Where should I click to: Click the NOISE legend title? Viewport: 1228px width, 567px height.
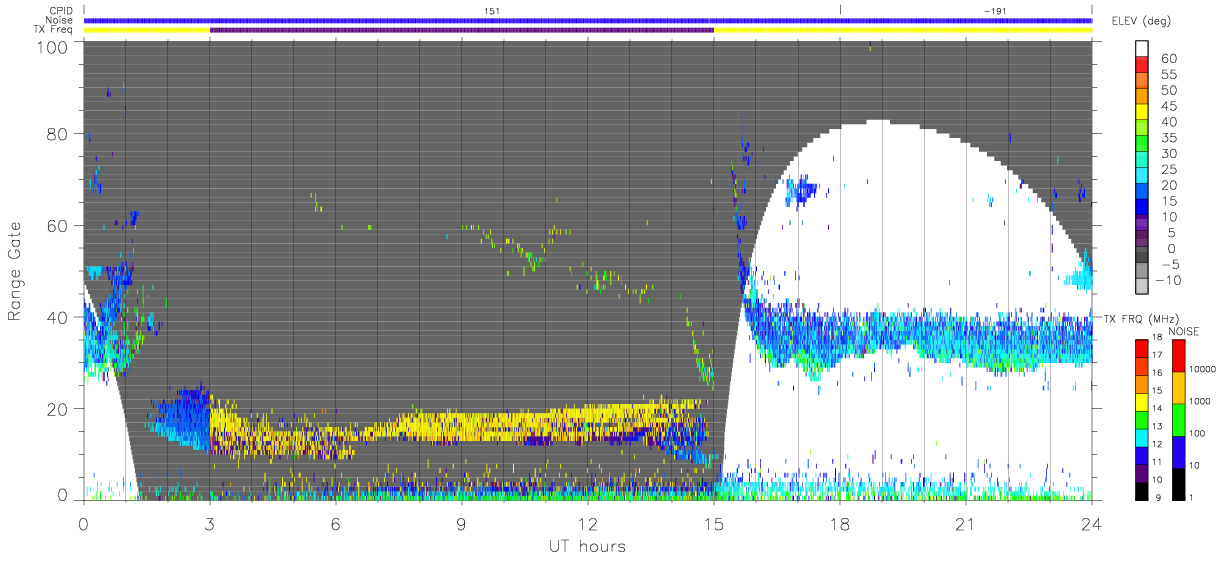(1184, 330)
